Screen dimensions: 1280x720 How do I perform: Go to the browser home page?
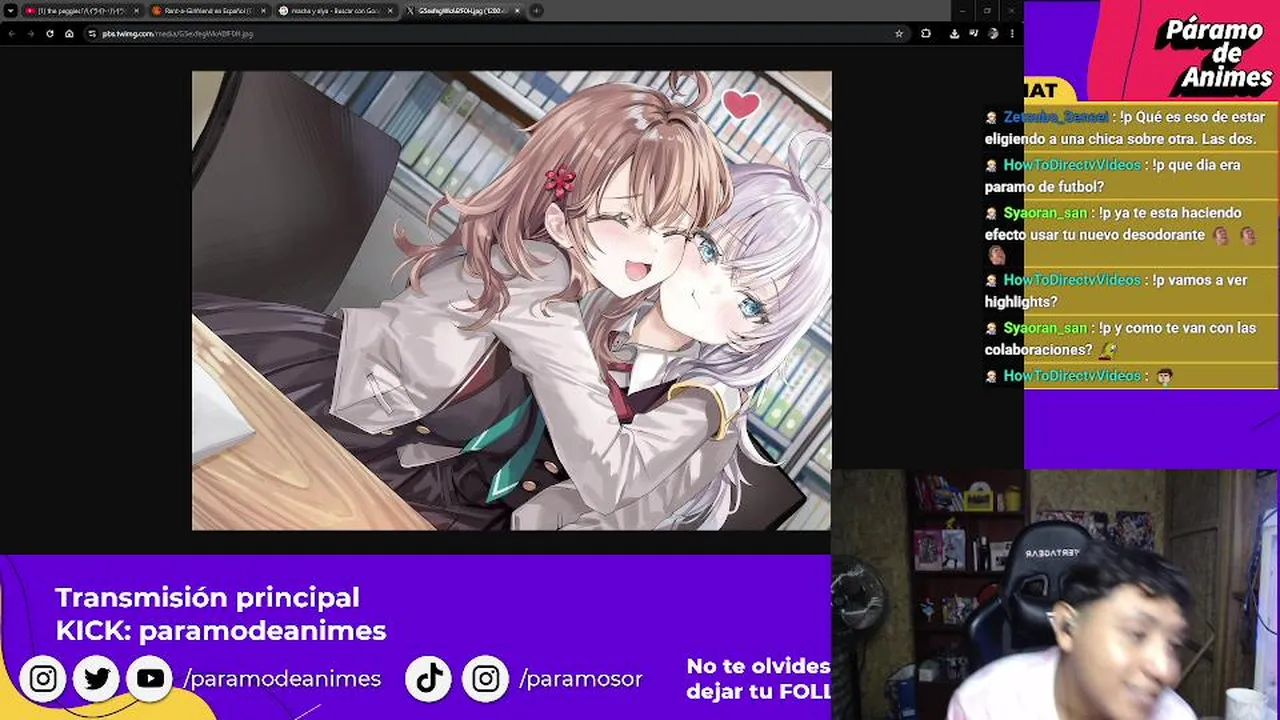pyautogui.click(x=69, y=33)
